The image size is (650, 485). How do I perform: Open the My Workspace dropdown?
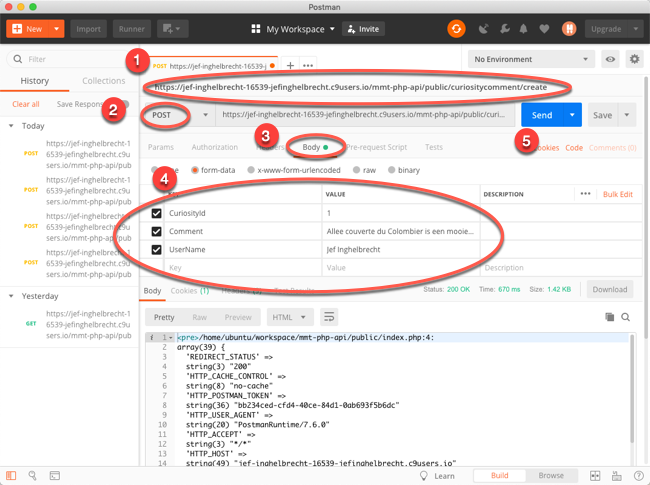(300, 29)
